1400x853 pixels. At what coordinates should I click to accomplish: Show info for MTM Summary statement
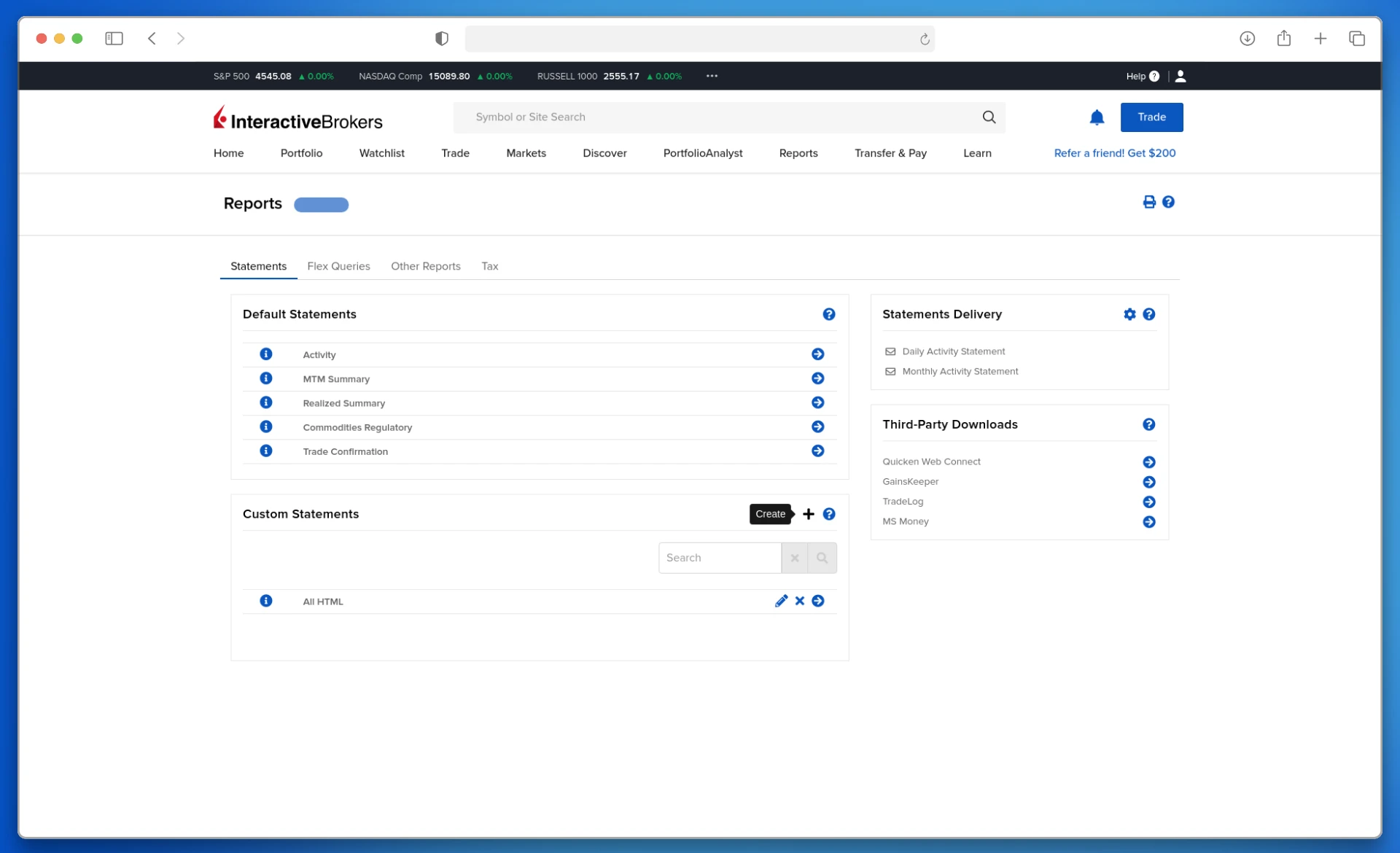click(266, 378)
